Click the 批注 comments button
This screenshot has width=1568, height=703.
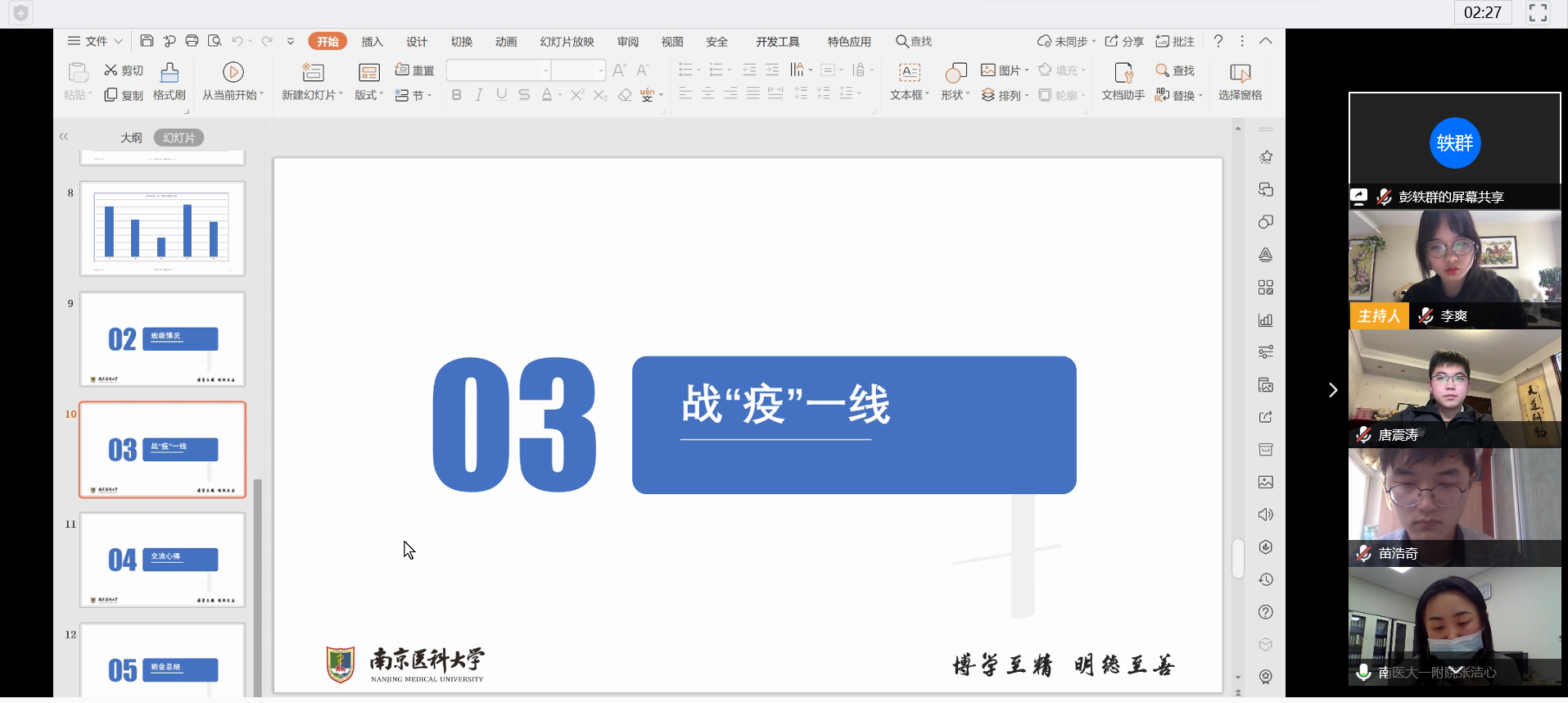click(1175, 42)
